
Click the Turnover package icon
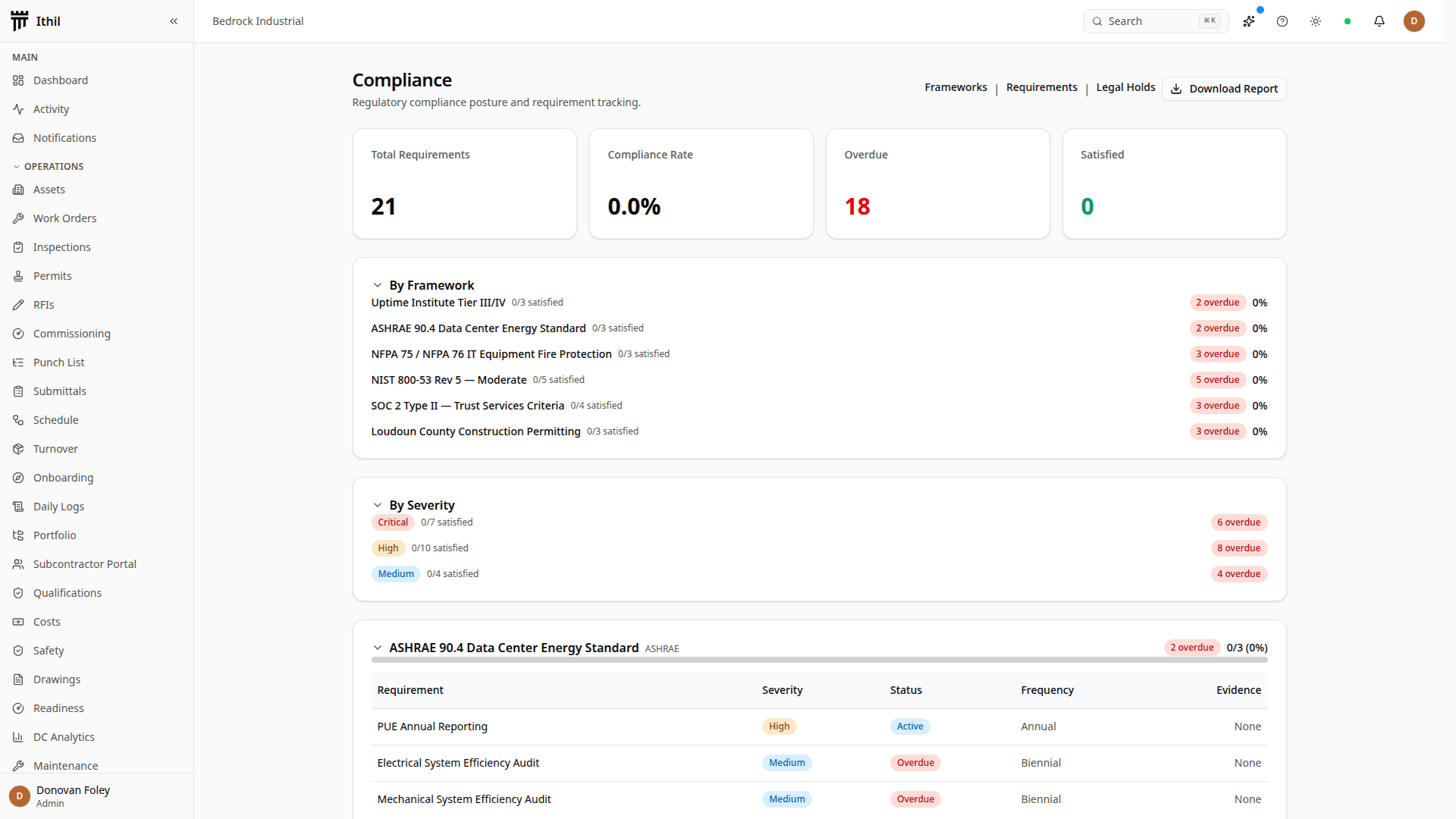(18, 449)
